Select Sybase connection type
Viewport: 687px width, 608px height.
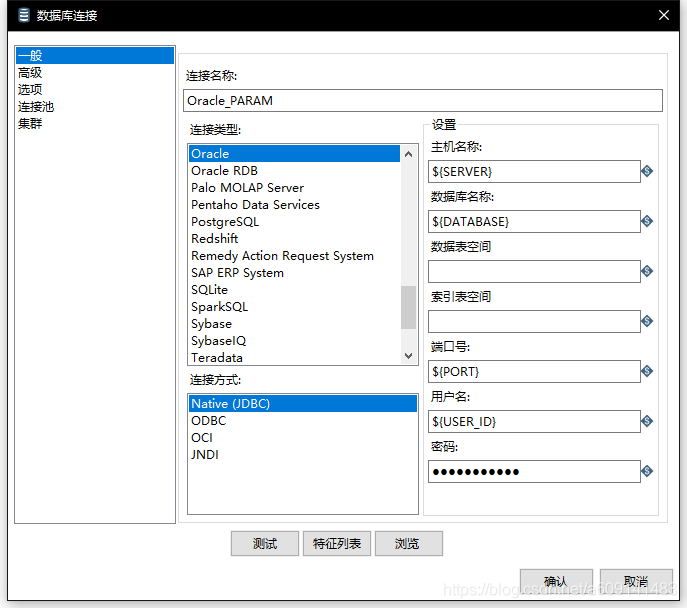click(x=294, y=324)
